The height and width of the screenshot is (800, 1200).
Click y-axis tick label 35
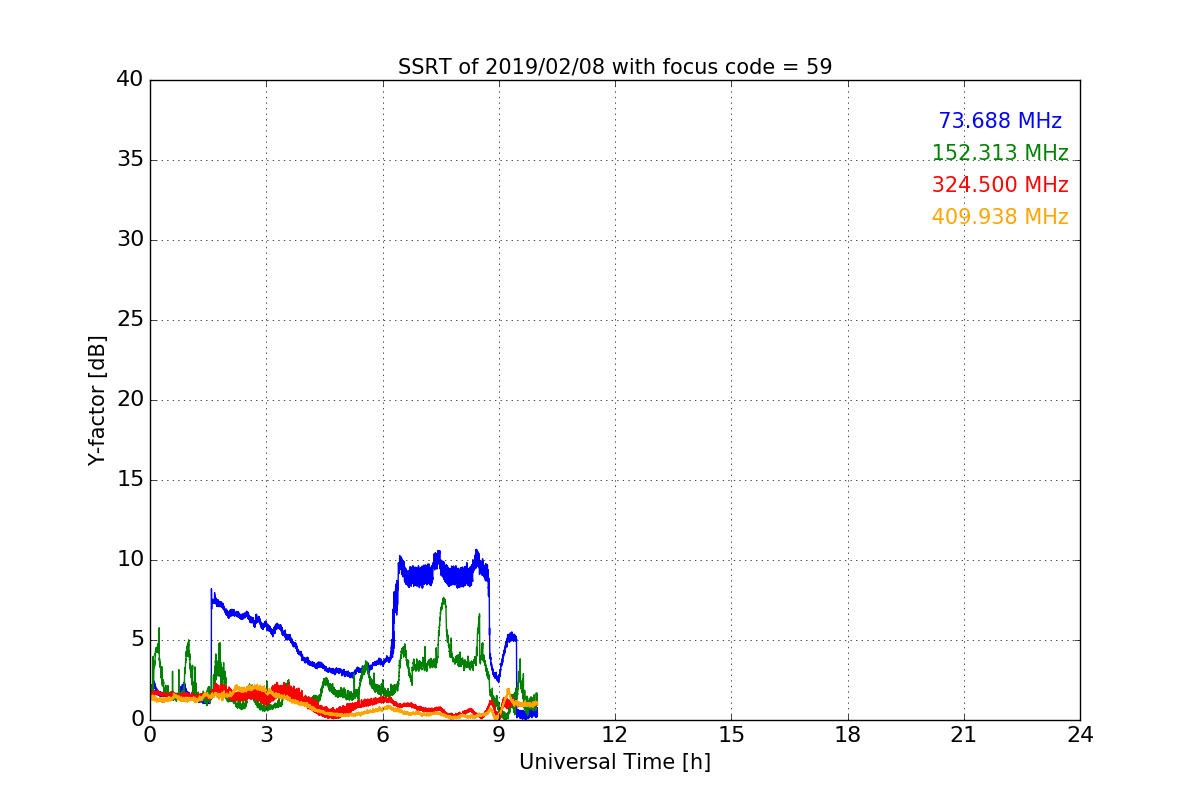(130, 160)
